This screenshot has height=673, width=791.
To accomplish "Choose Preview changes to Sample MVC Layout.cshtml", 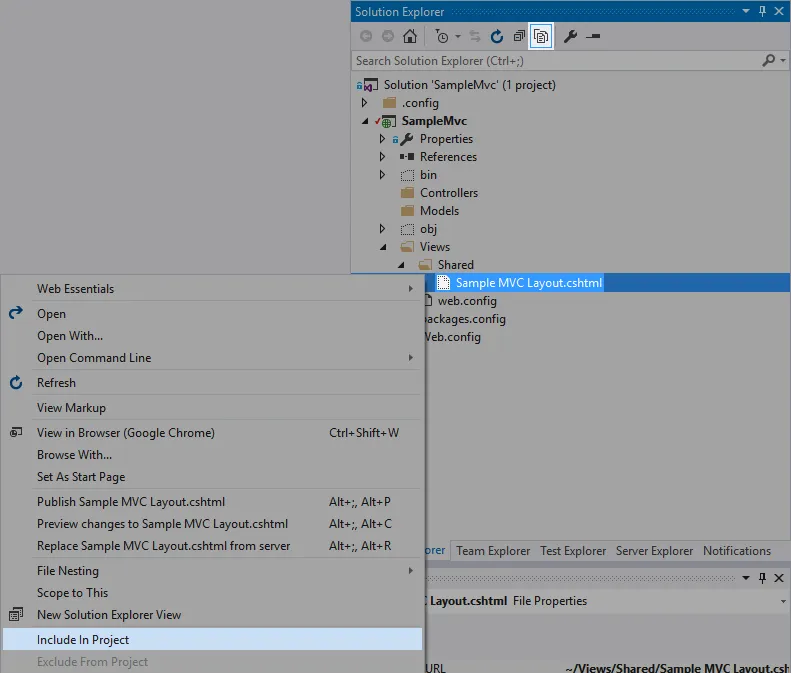I will click(212, 524).
